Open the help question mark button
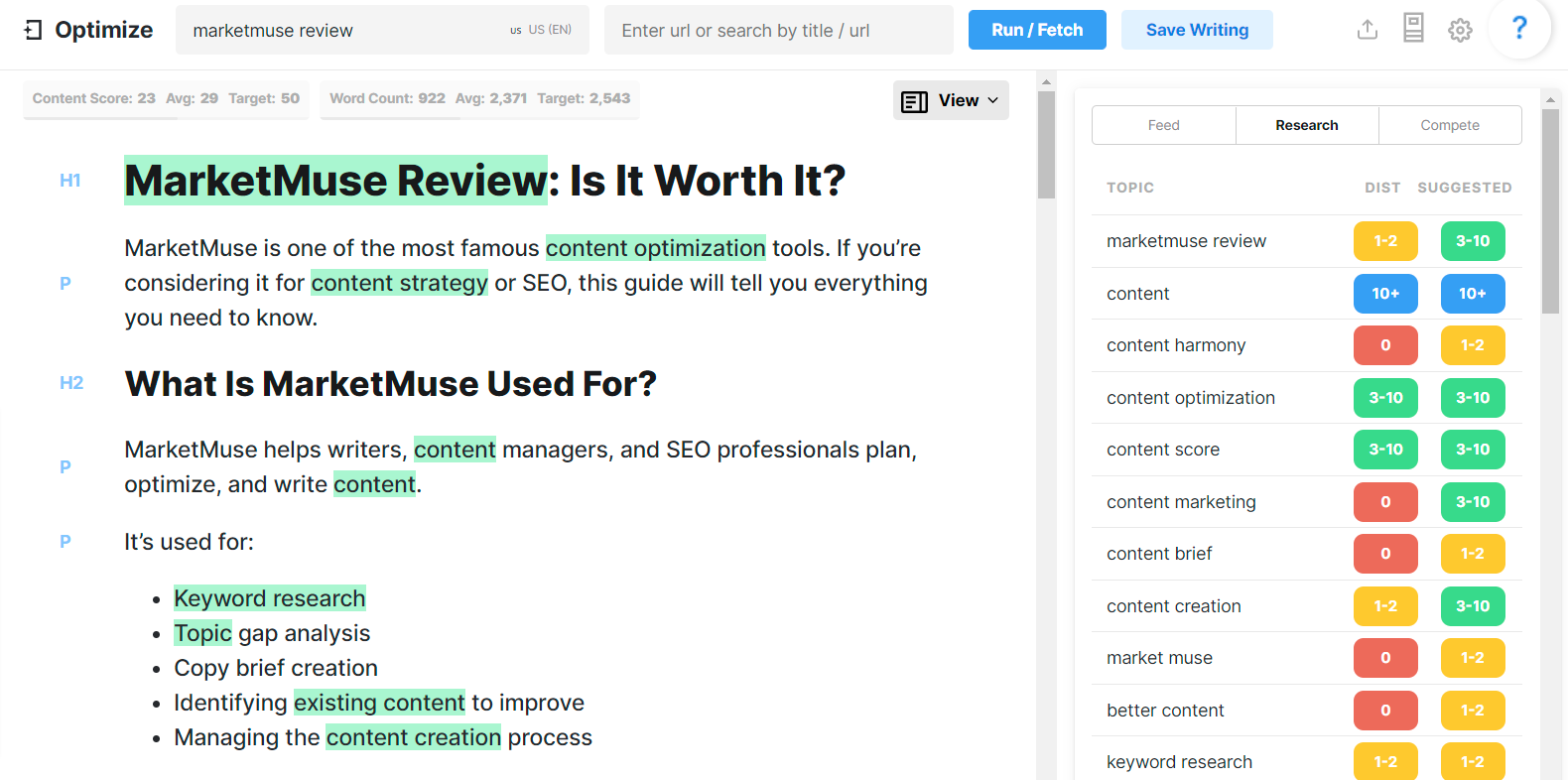Image resolution: width=1568 pixels, height=780 pixels. [1519, 29]
